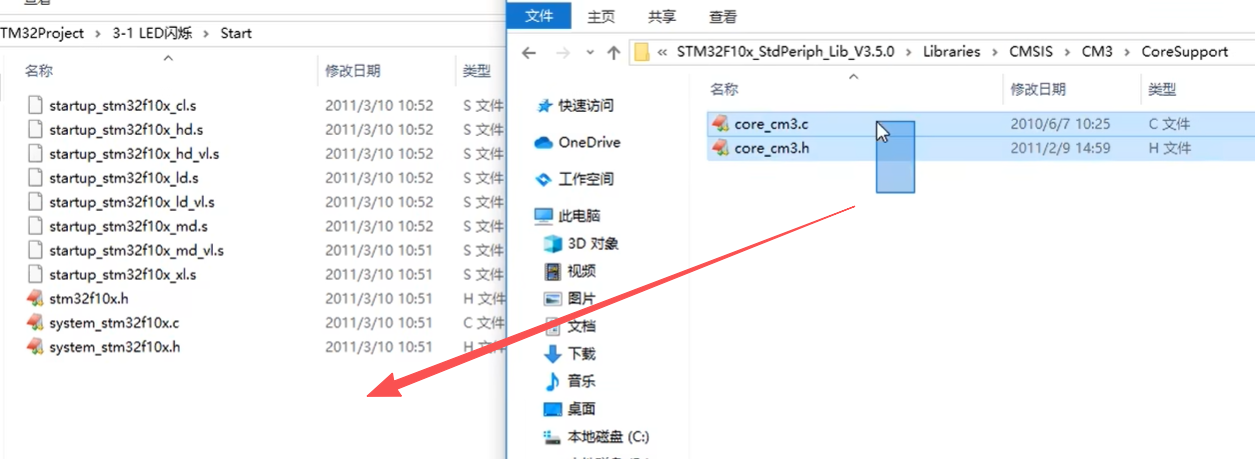Click the core_cm3.h file icon
The width and height of the screenshot is (1255, 459).
[720, 148]
